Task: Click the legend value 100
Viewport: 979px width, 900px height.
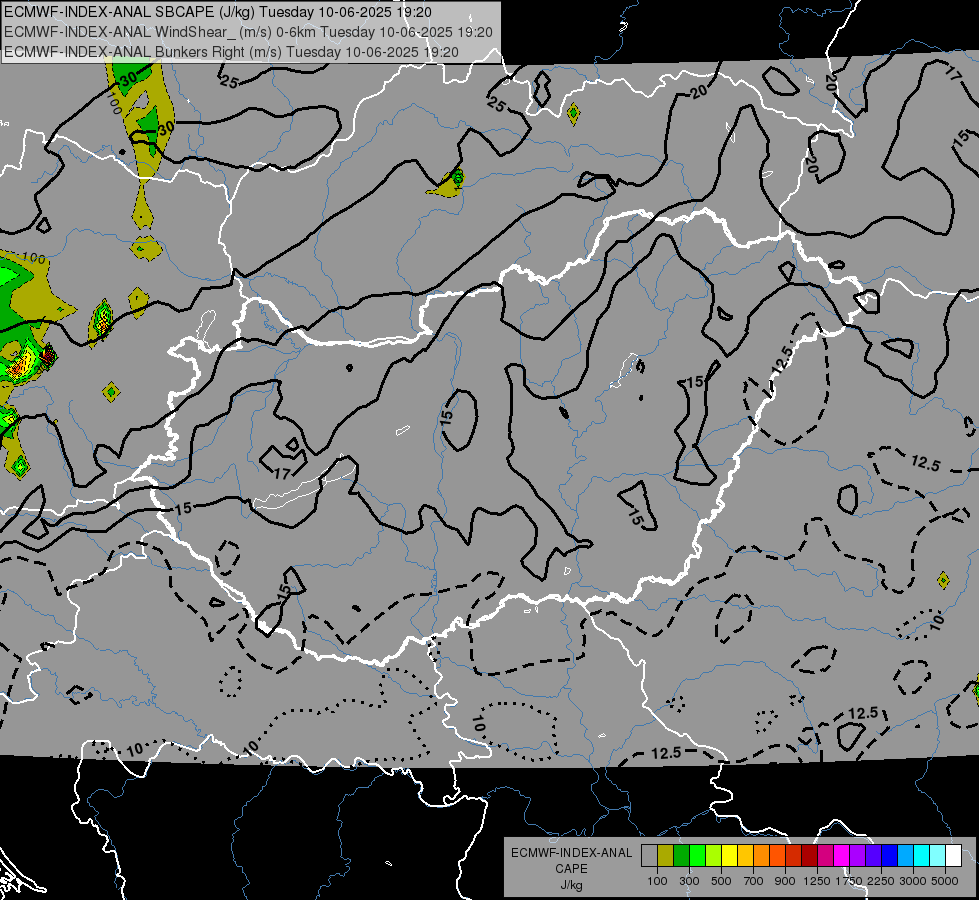Action: (x=657, y=881)
